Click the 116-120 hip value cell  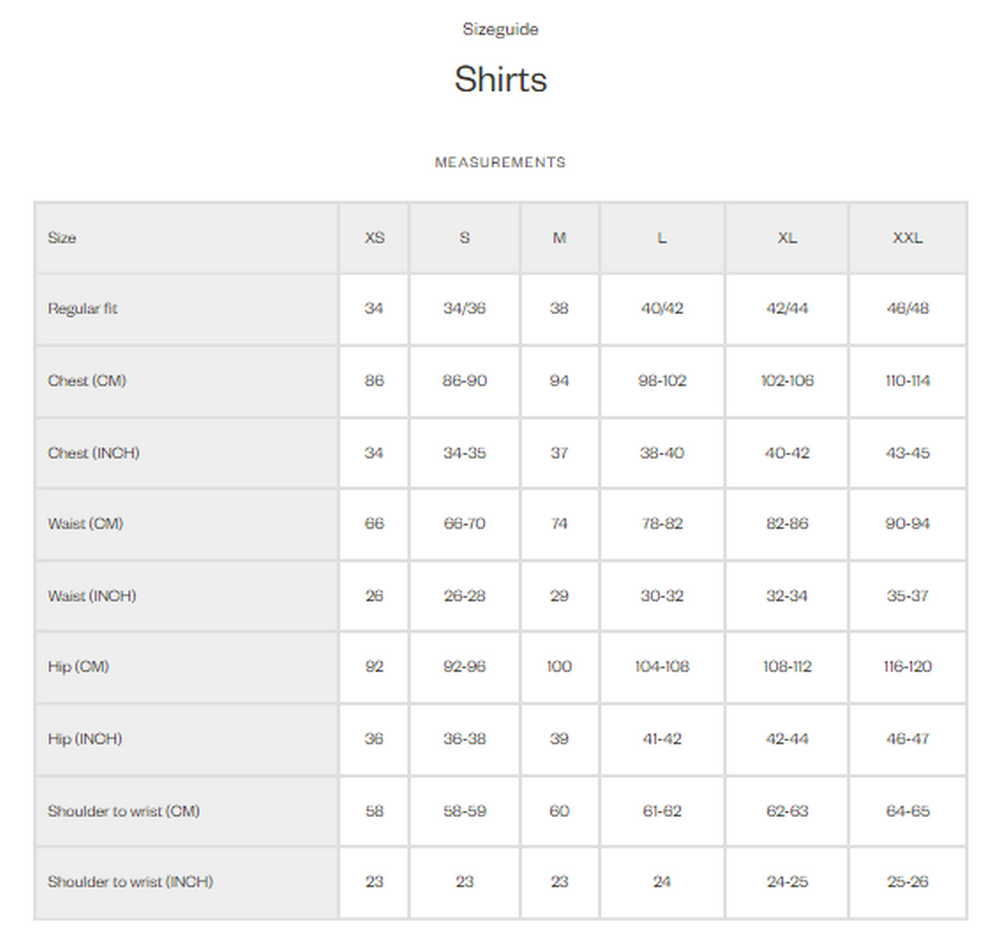(908, 666)
